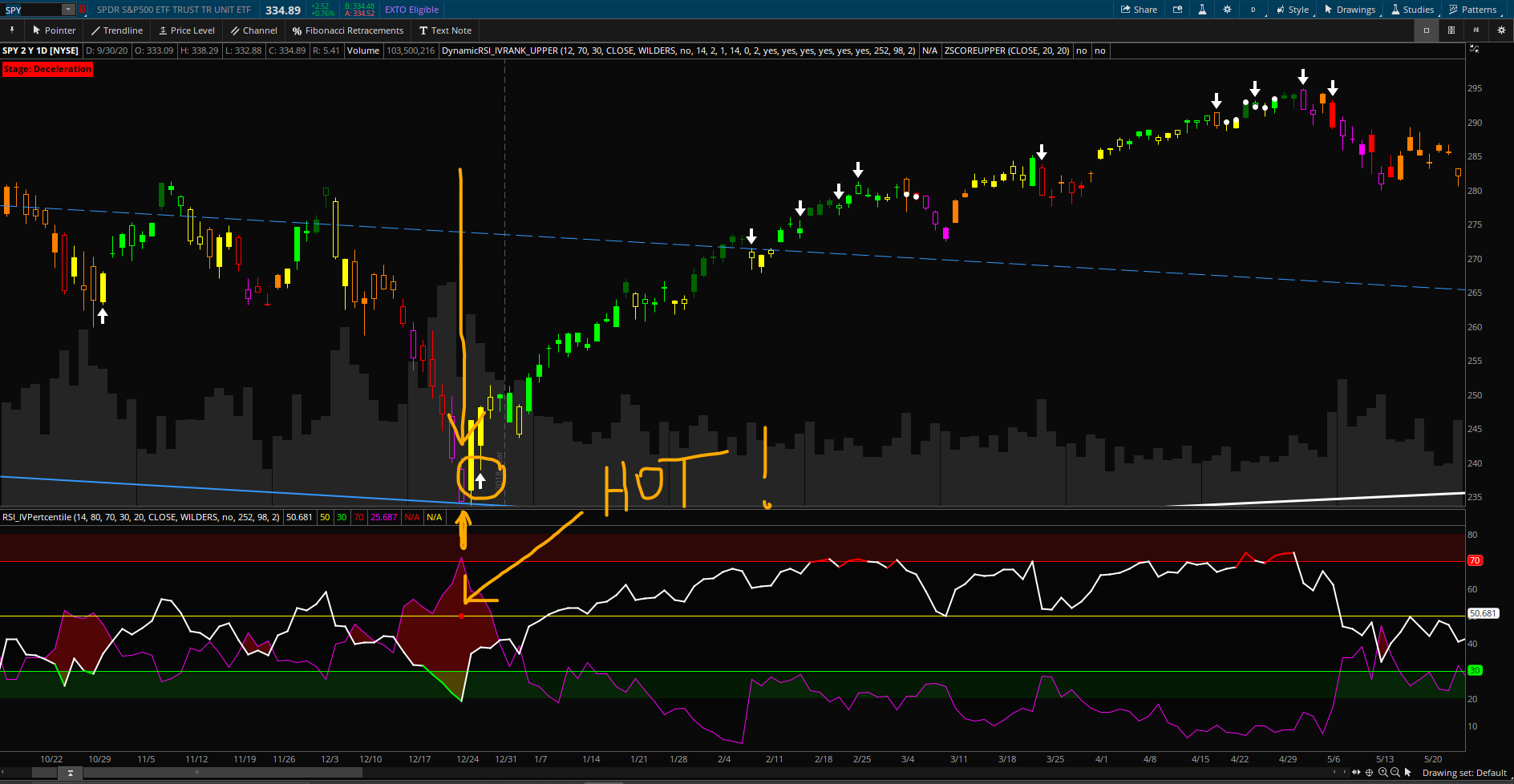Click the Share button

(1139, 10)
